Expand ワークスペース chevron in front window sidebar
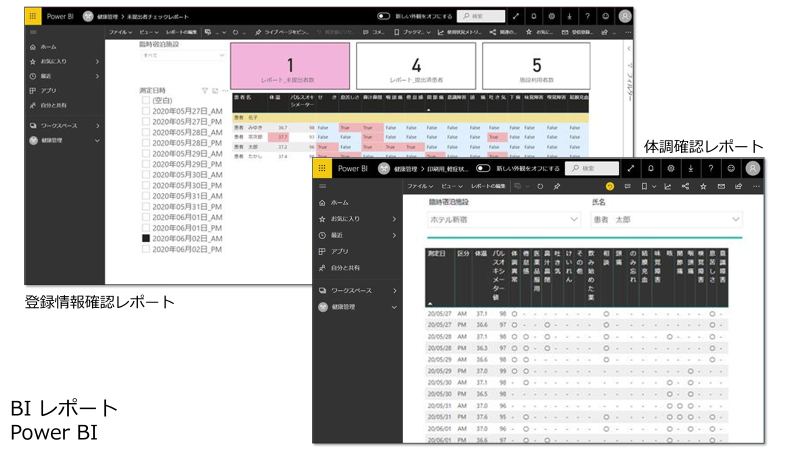Image resolution: width=800 pixels, height=450 pixels. point(394,290)
